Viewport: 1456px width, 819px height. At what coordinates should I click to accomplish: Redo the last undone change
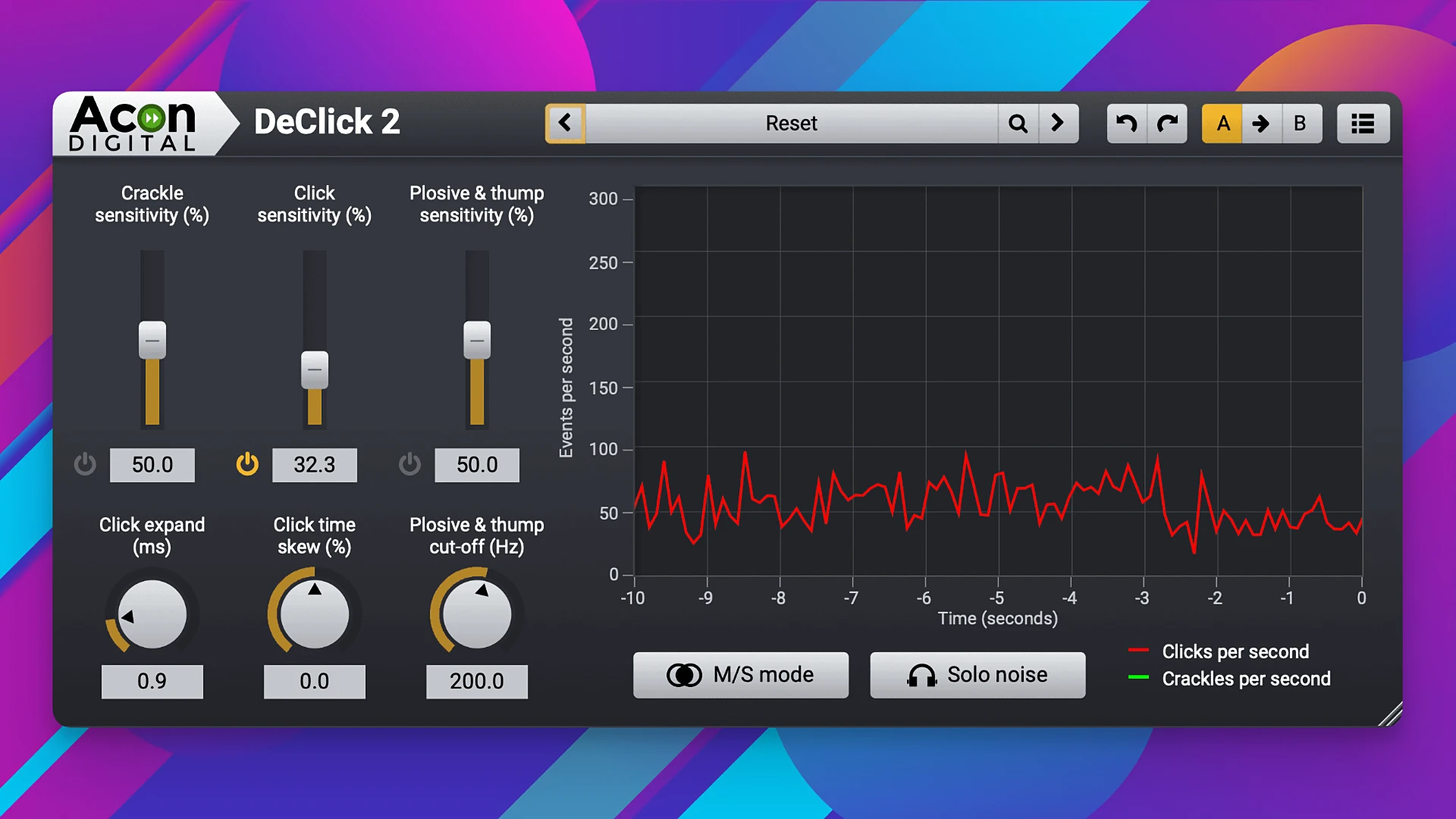pos(1167,123)
